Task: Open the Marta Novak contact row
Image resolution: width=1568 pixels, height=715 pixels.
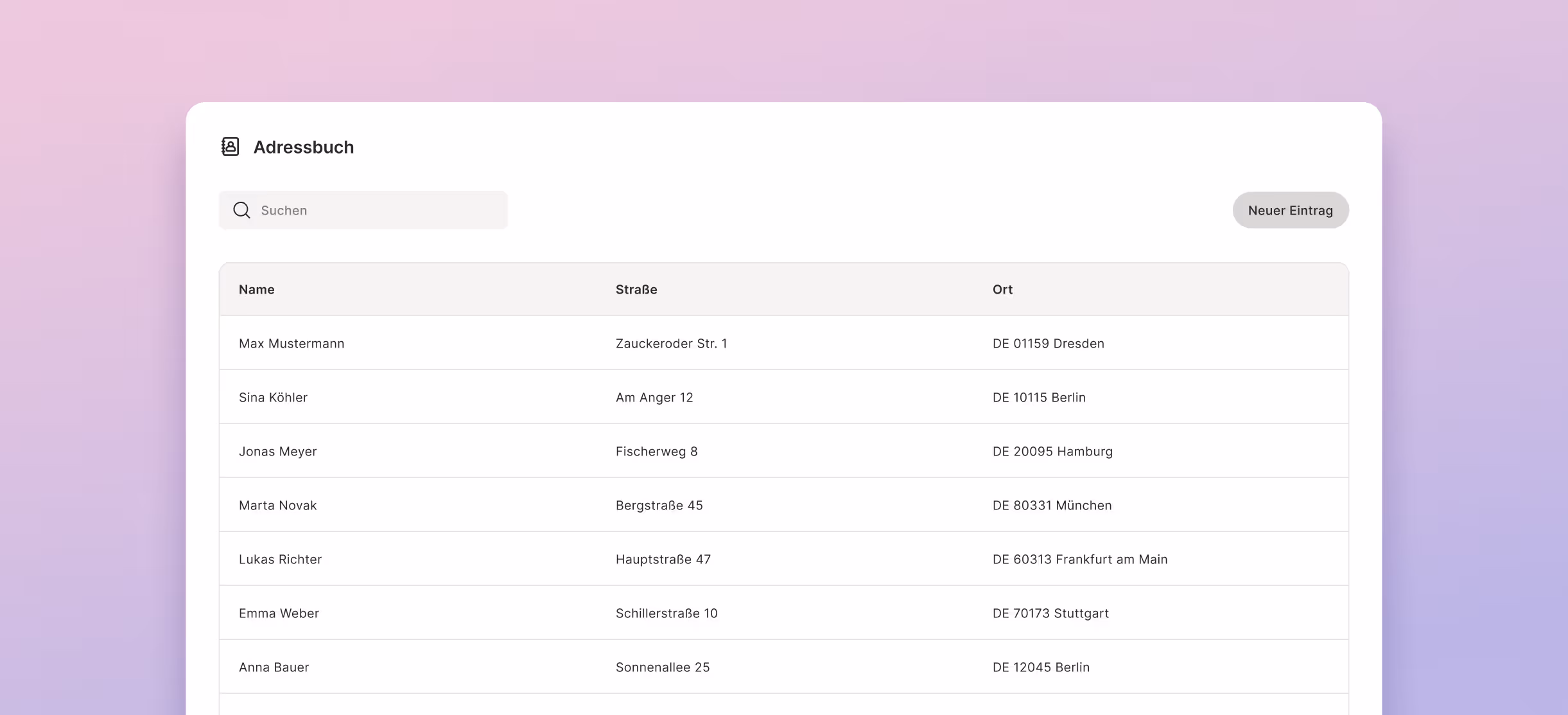Action: 277,506
